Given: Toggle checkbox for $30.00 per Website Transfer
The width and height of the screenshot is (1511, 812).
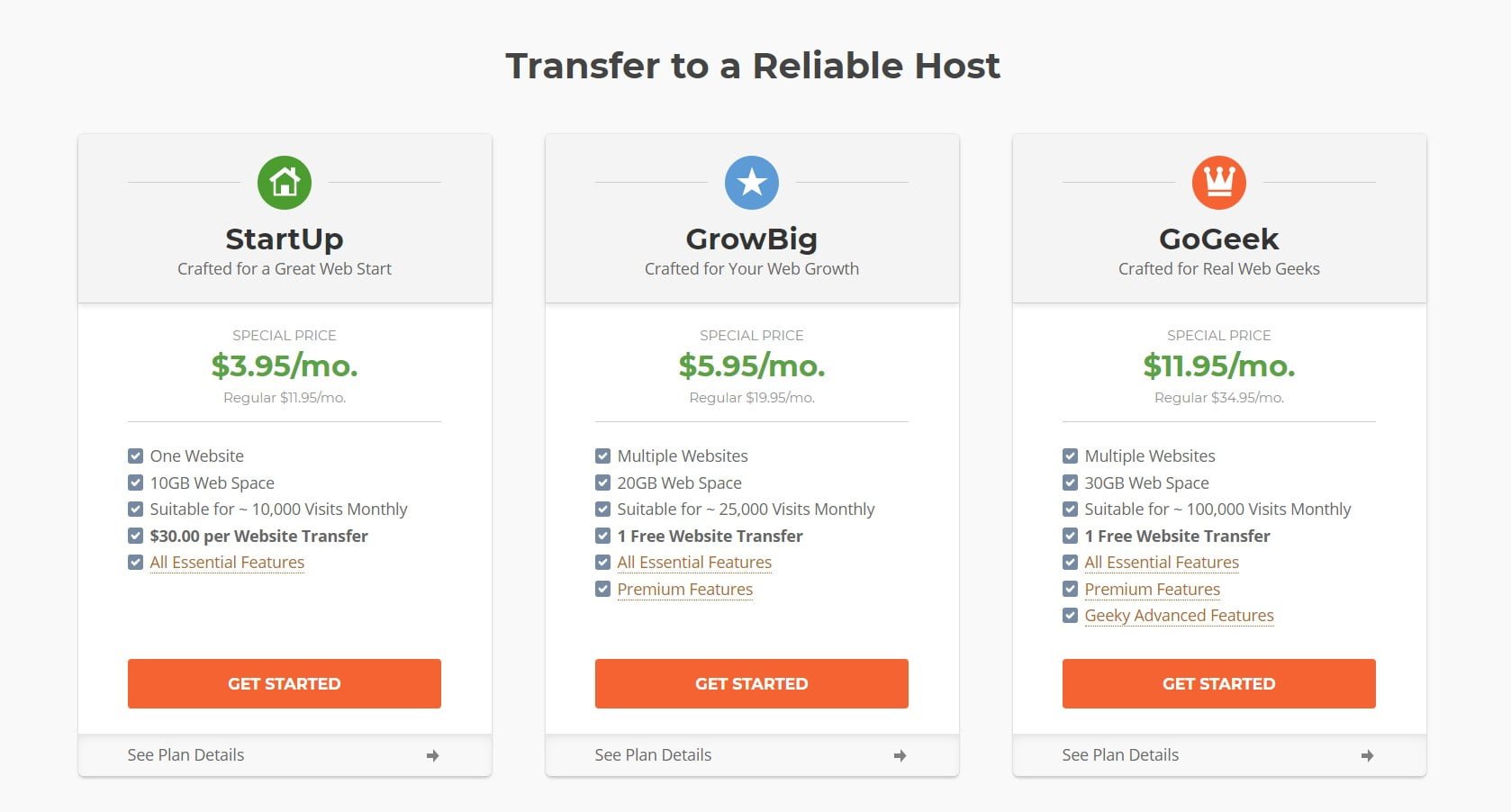Looking at the screenshot, I should pyautogui.click(x=135, y=536).
